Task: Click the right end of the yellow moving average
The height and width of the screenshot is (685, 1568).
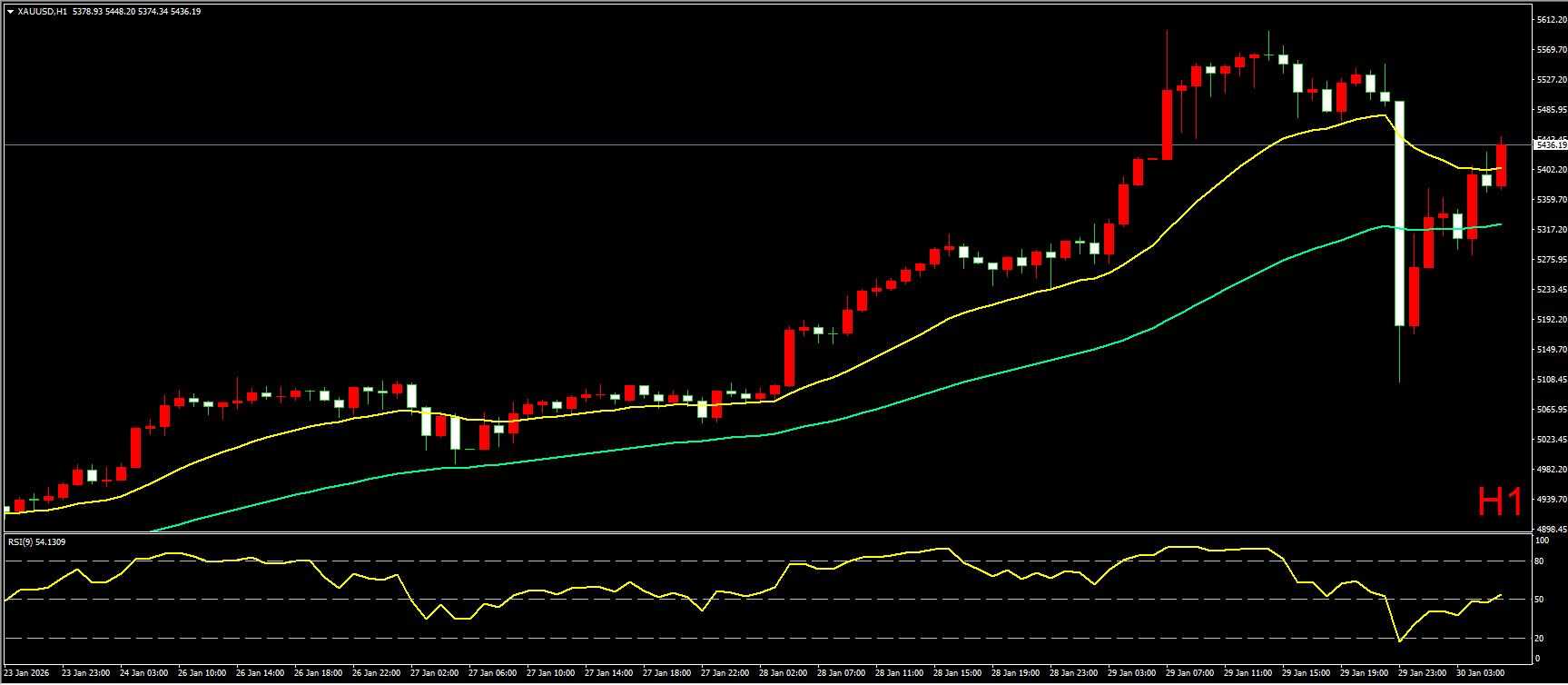Action: pos(1500,168)
